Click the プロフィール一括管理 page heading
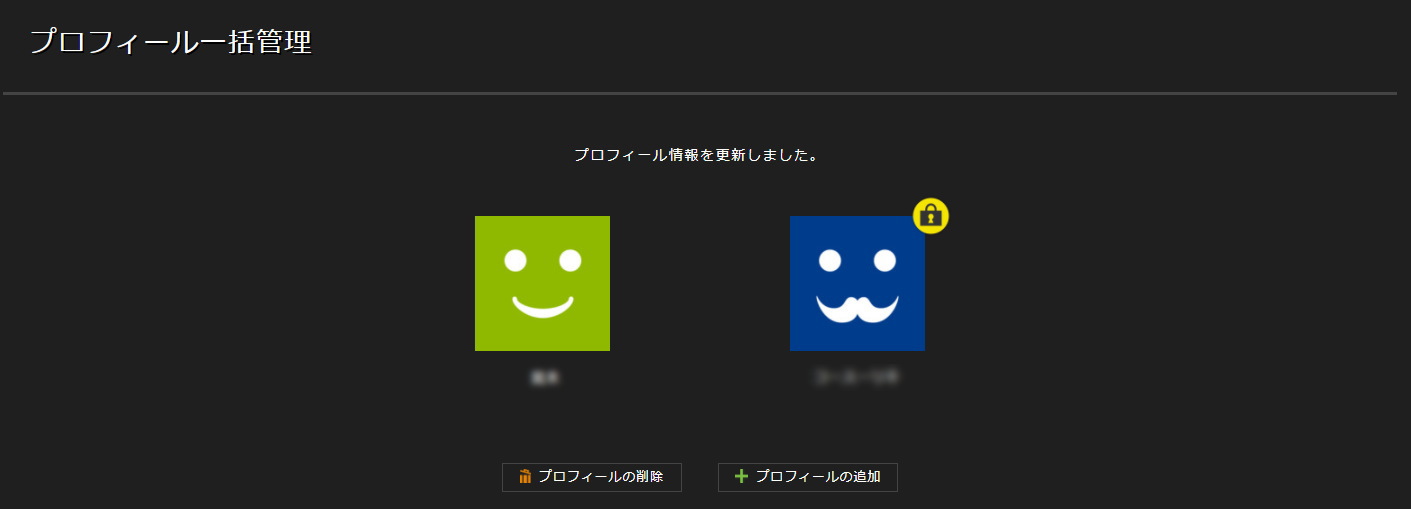The image size is (1411, 509). click(x=171, y=43)
